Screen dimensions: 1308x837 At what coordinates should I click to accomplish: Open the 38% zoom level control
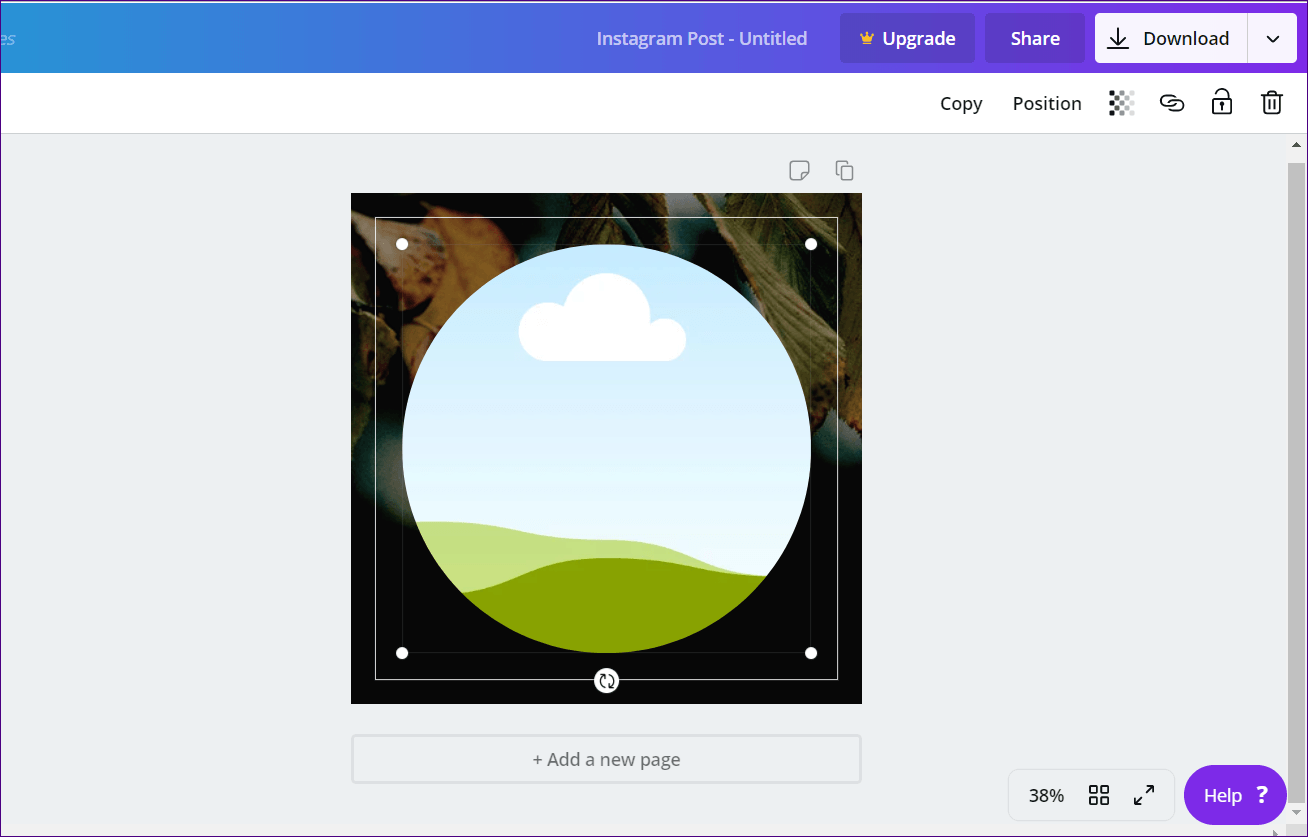coord(1046,795)
